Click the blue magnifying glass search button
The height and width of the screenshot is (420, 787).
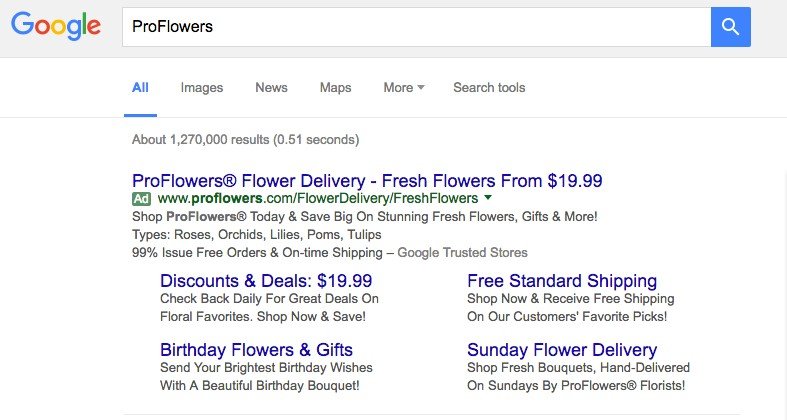click(x=730, y=27)
